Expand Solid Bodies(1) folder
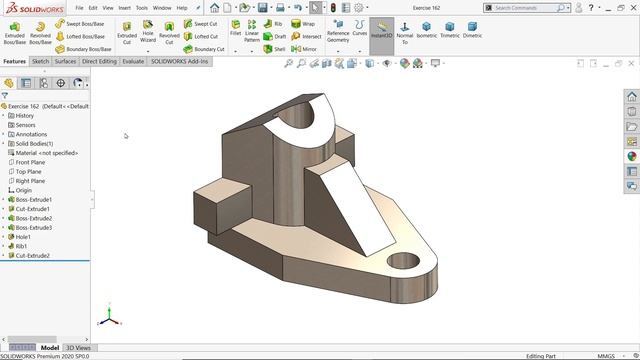This screenshot has width=640, height=360. [x=4, y=144]
